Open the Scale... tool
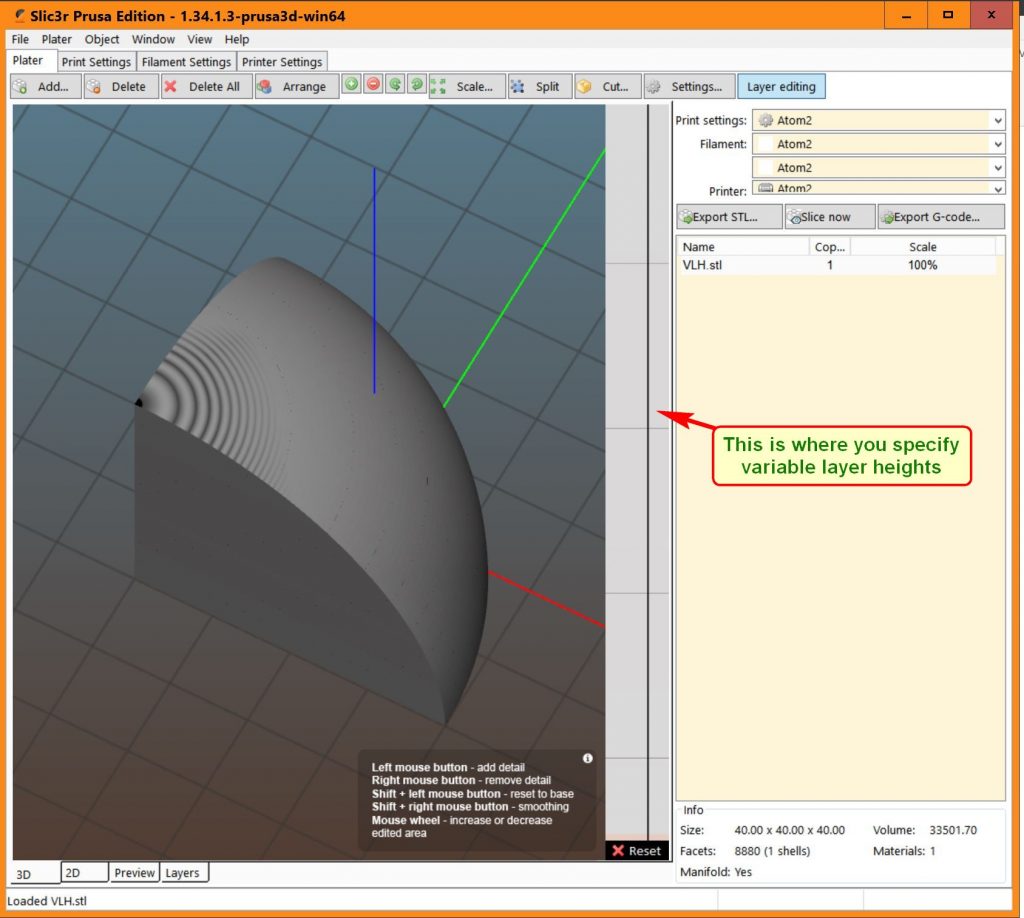 click(467, 86)
